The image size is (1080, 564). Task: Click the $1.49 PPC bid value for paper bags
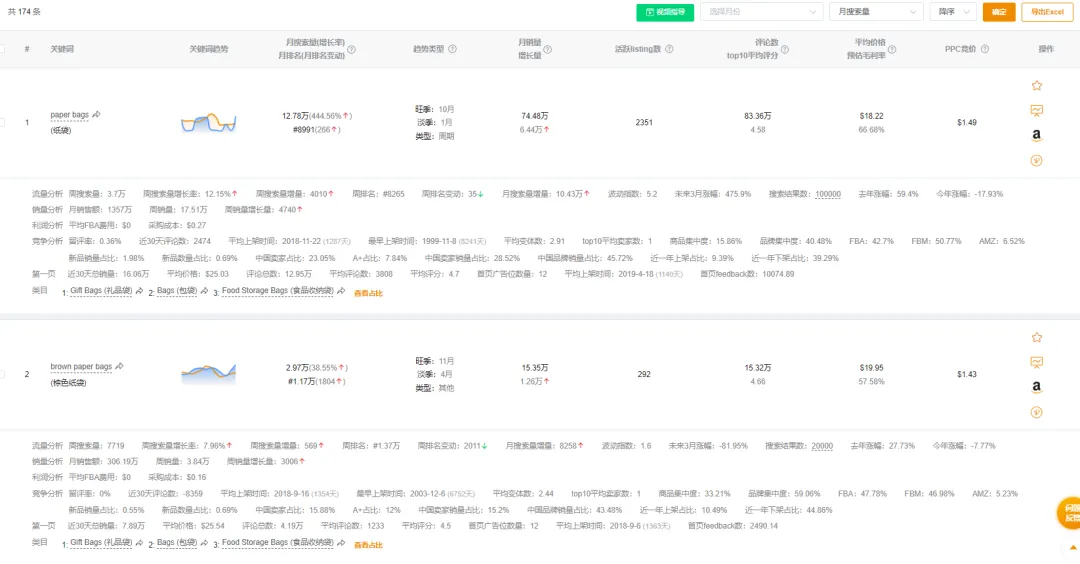pyautogui.click(x=966, y=123)
